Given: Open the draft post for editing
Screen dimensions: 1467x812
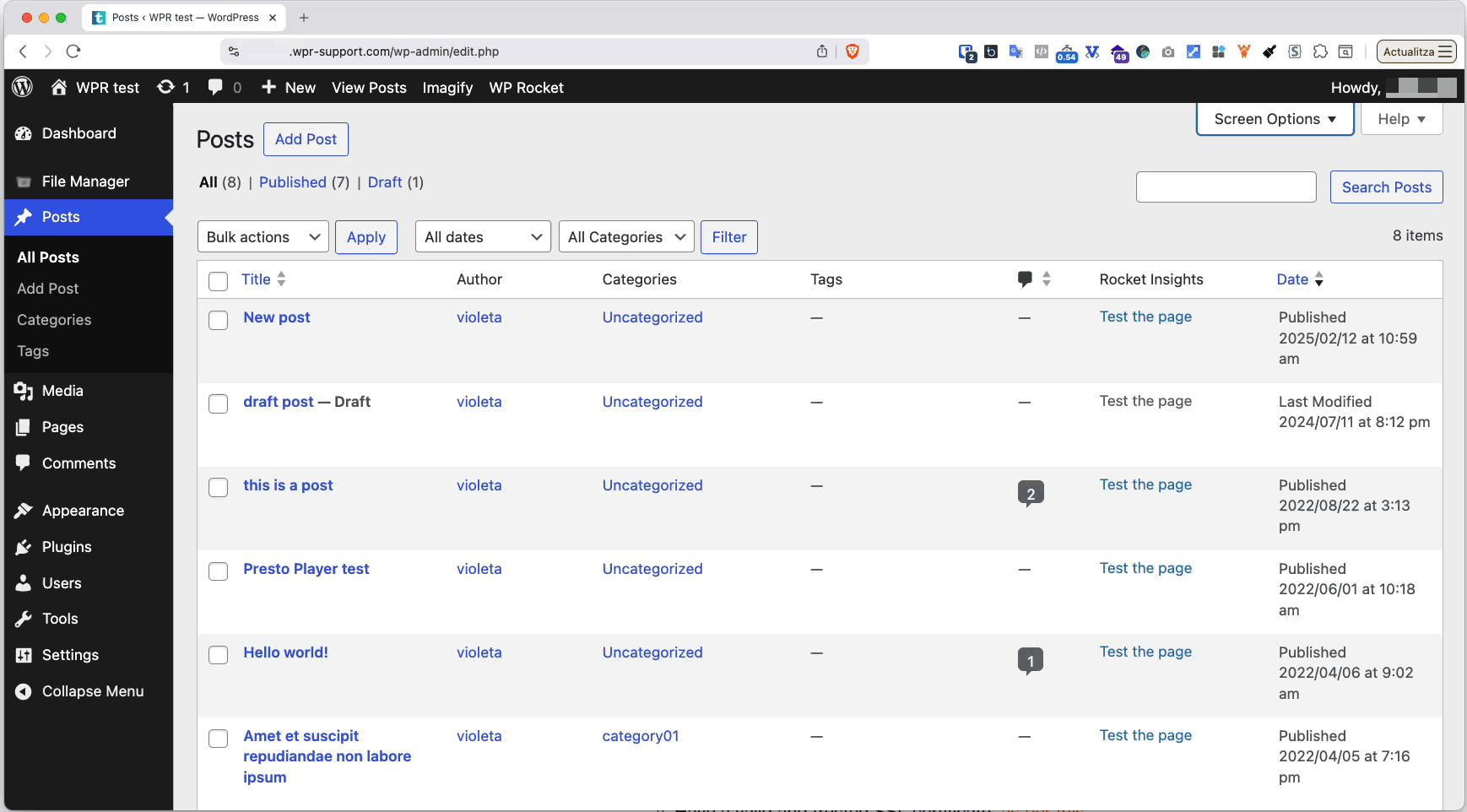Looking at the screenshot, I should pos(277,402).
